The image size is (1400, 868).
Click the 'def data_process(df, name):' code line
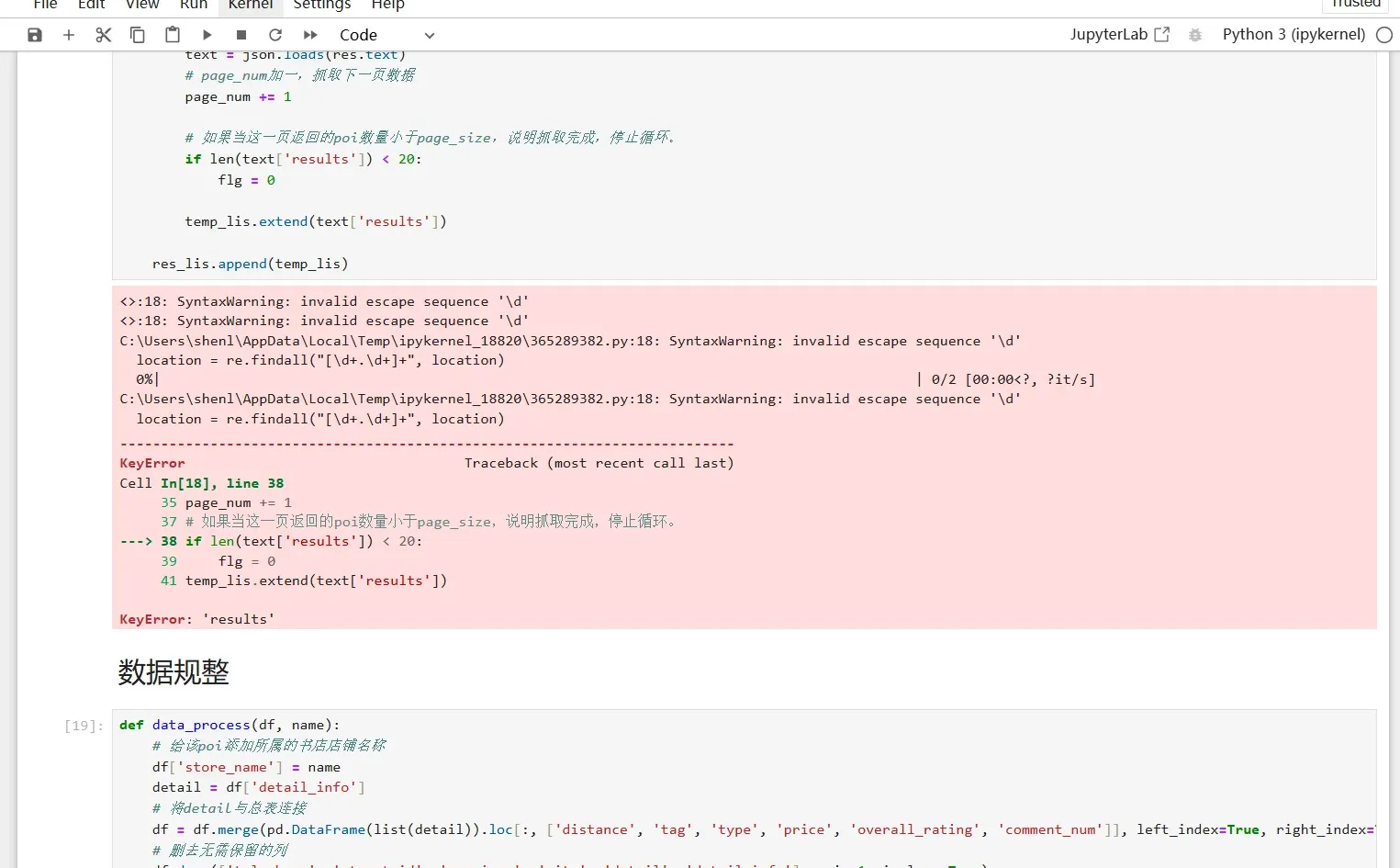pos(230,725)
